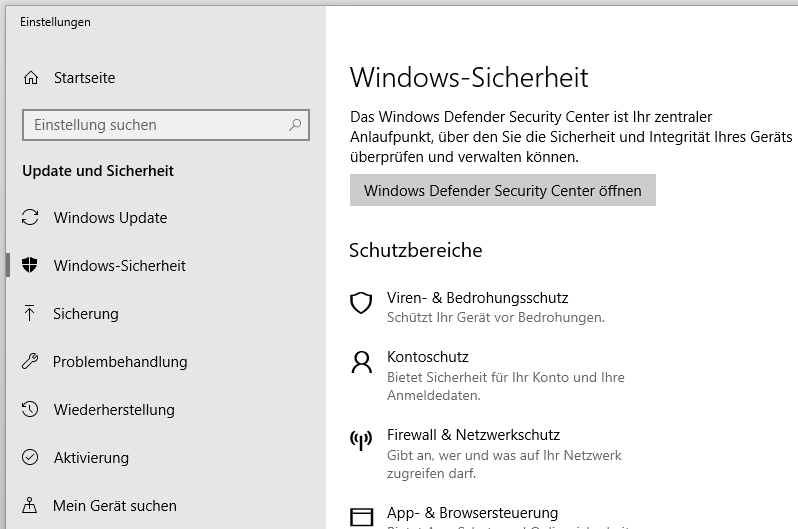
Task: Click the Aktivierung checkmark circle icon
Action: tap(30, 457)
